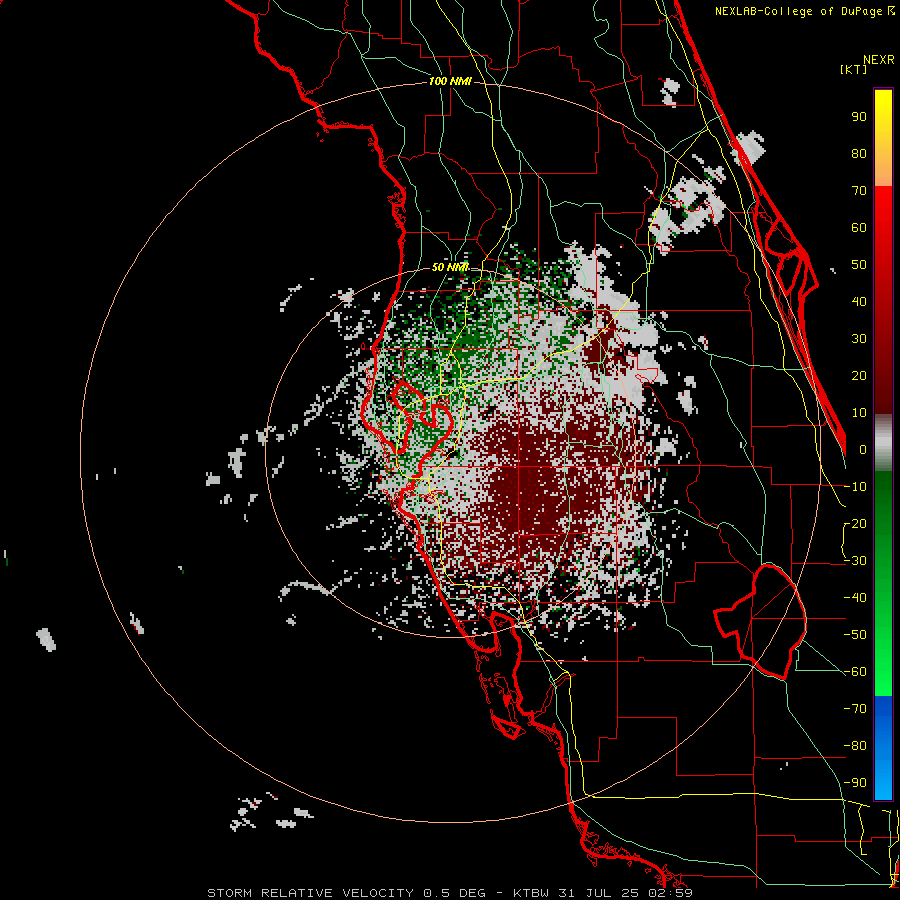Click the "50 NMI" range ring label
Screen dimensions: 900x900
450,267
